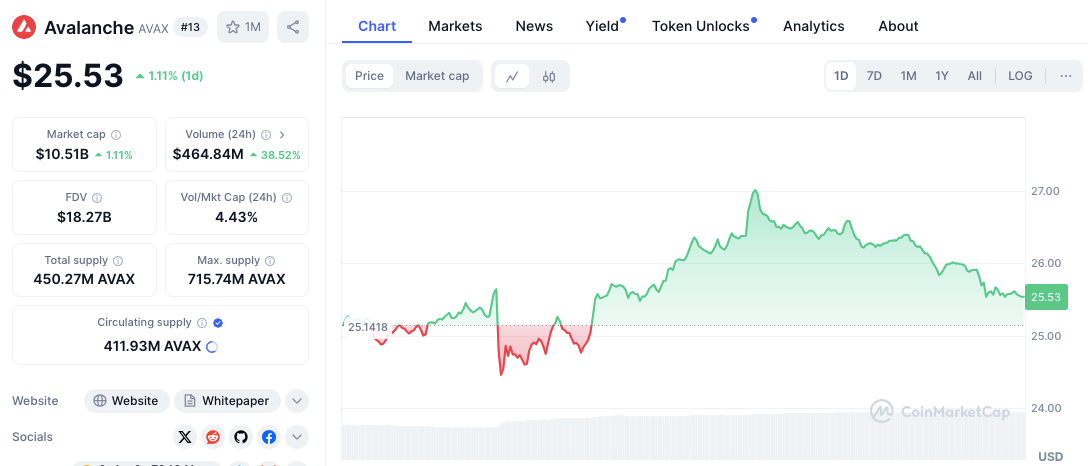
Task: Click the Market cap info icon
Action: tap(116, 135)
